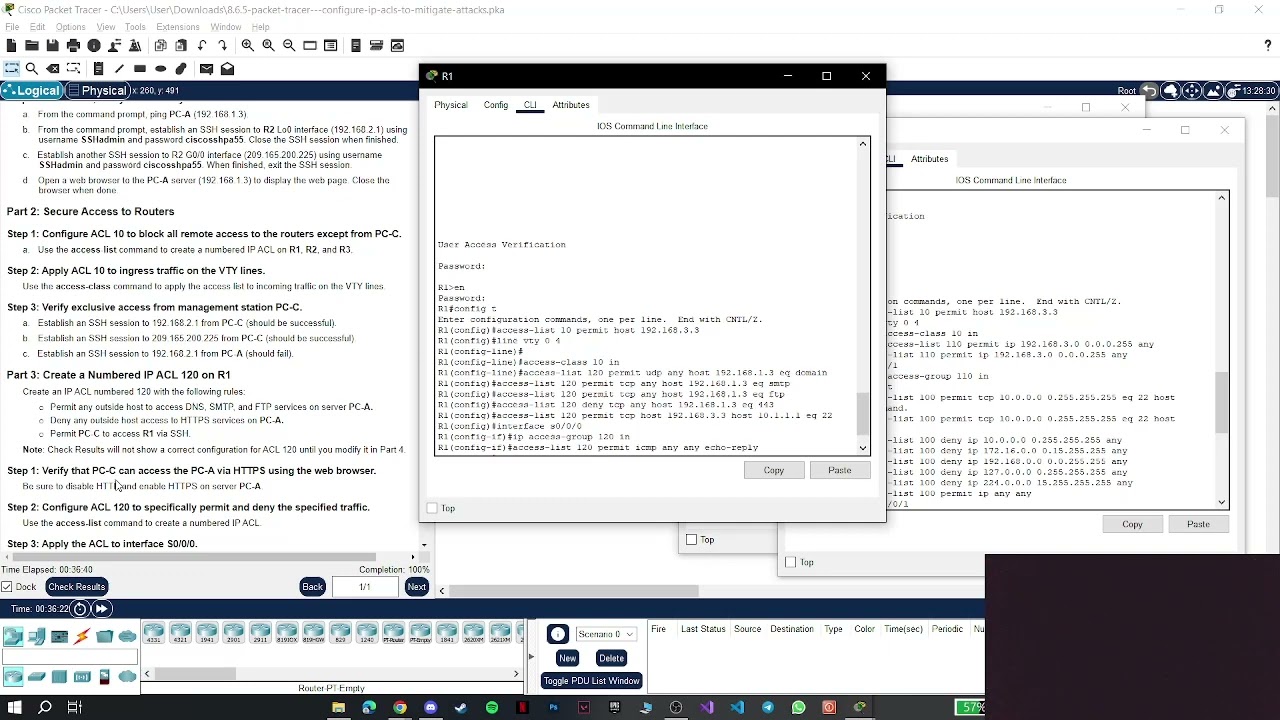The image size is (1280, 720).
Task: Click the Open file toolbar icon
Action: 32,45
